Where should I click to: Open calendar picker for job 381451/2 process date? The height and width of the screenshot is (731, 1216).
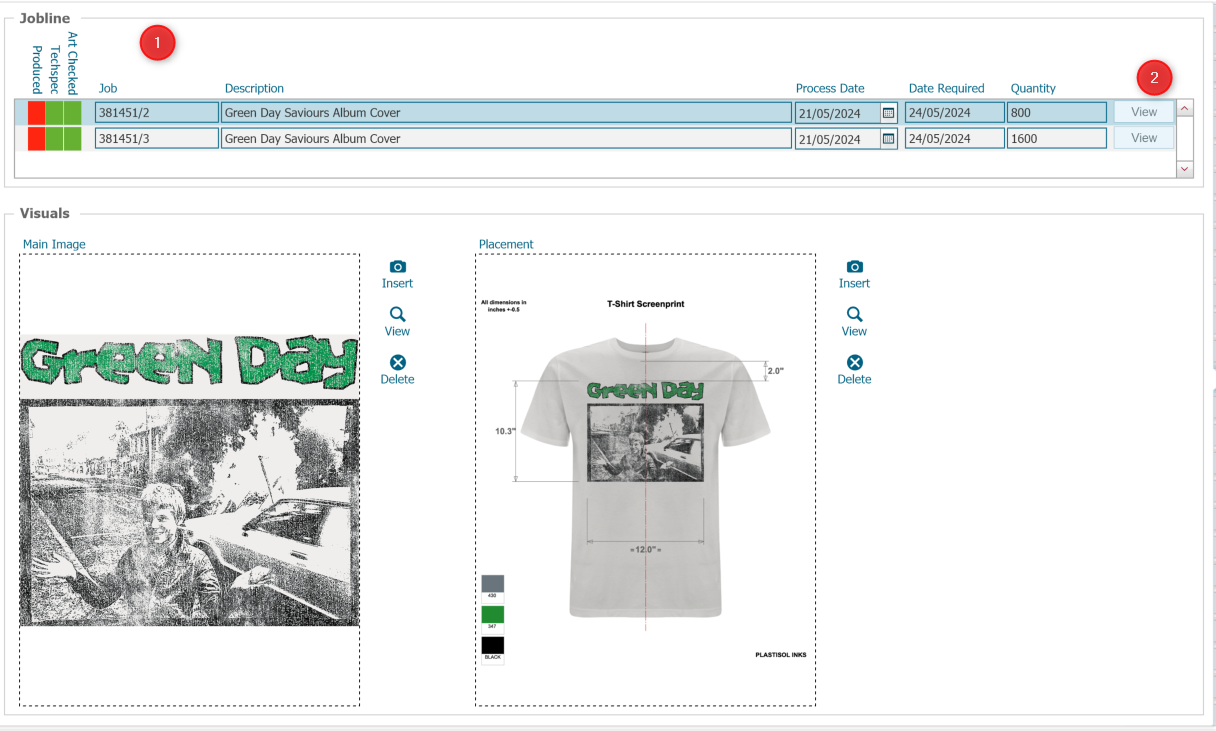(888, 113)
